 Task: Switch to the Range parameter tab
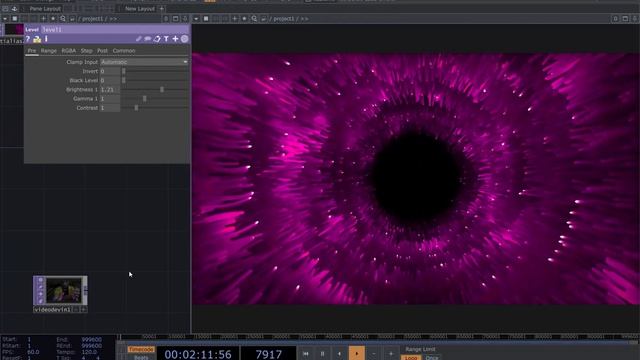click(x=49, y=51)
